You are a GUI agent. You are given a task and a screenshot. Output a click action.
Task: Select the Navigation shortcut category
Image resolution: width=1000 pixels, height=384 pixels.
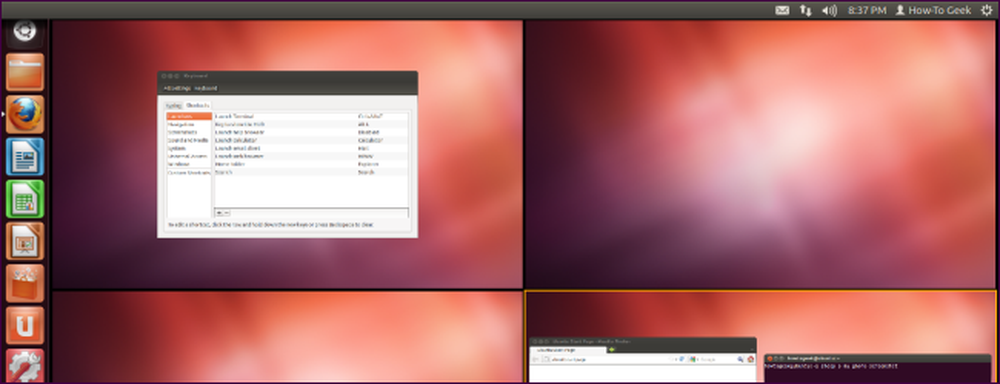pos(189,124)
